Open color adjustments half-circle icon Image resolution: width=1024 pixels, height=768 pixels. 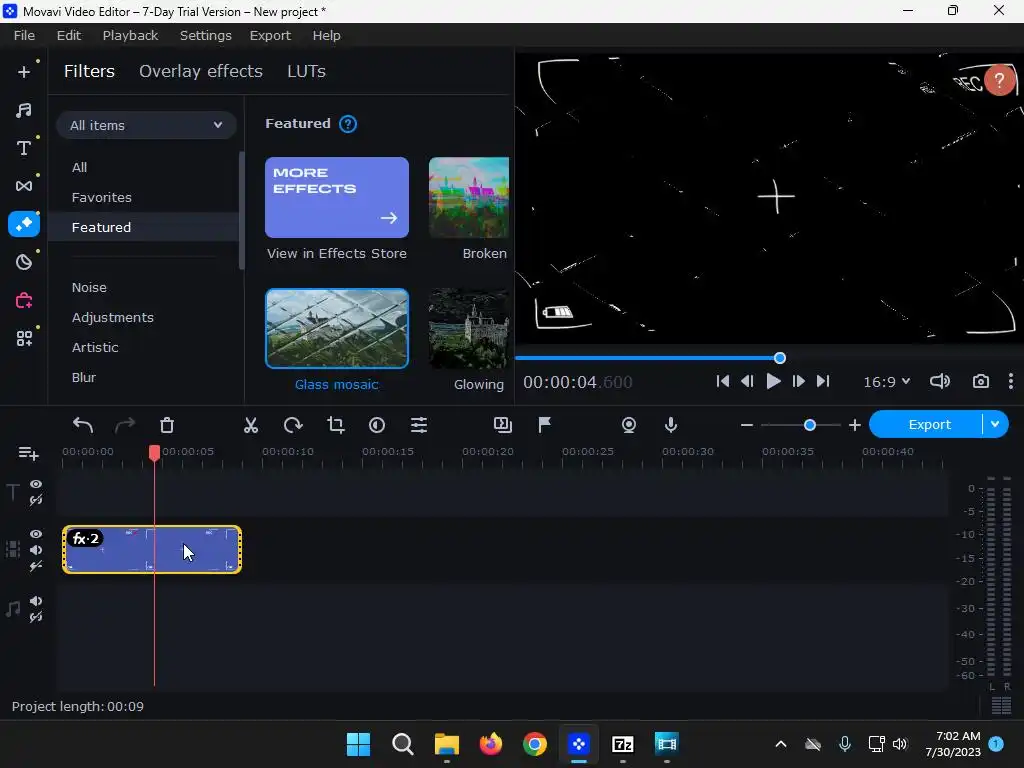[x=377, y=425]
